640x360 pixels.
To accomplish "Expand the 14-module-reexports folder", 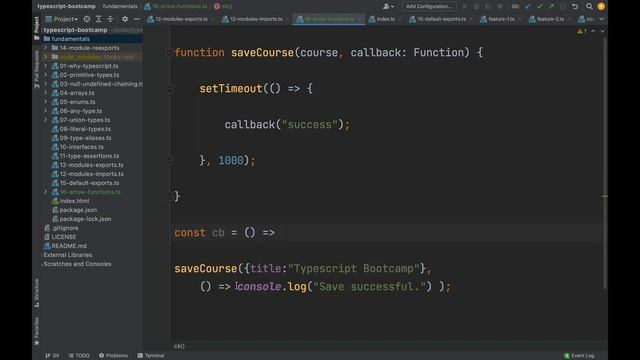I will (x=45, y=48).
